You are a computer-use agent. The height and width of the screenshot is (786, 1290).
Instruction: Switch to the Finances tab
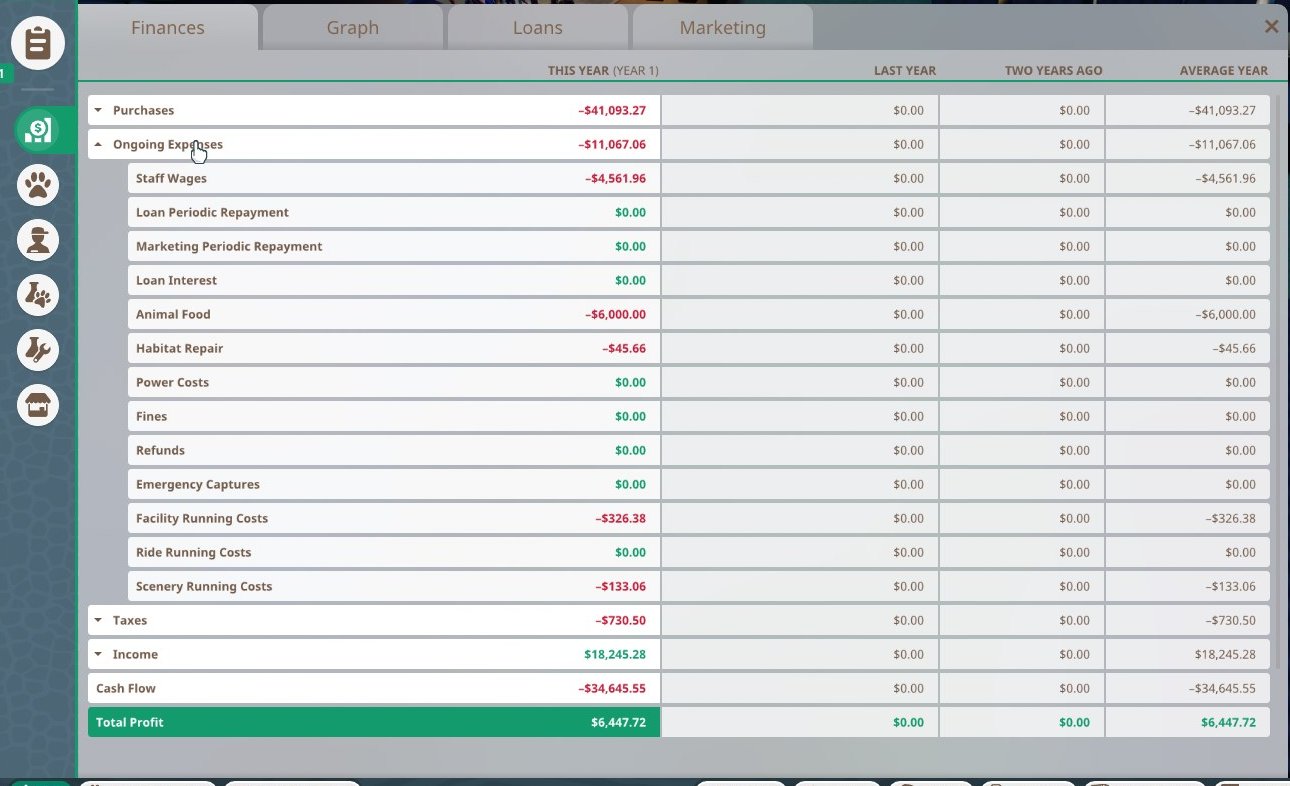[x=168, y=28]
